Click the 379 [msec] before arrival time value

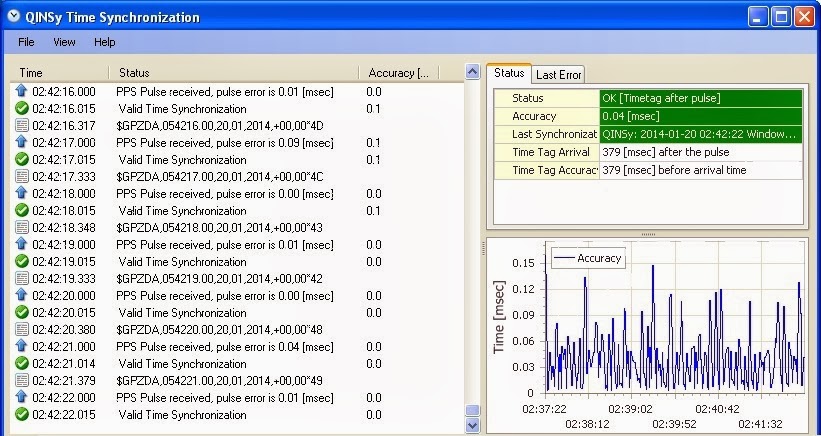tap(701, 170)
